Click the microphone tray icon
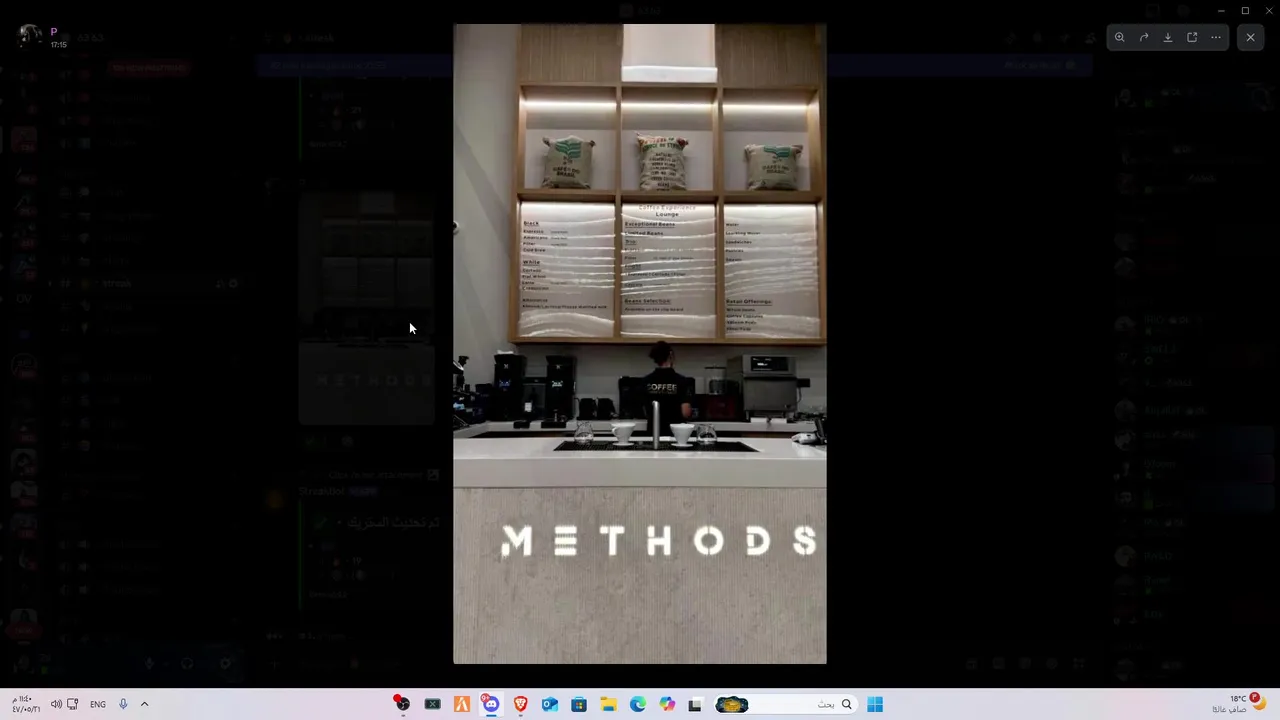The height and width of the screenshot is (720, 1280). pos(123,704)
